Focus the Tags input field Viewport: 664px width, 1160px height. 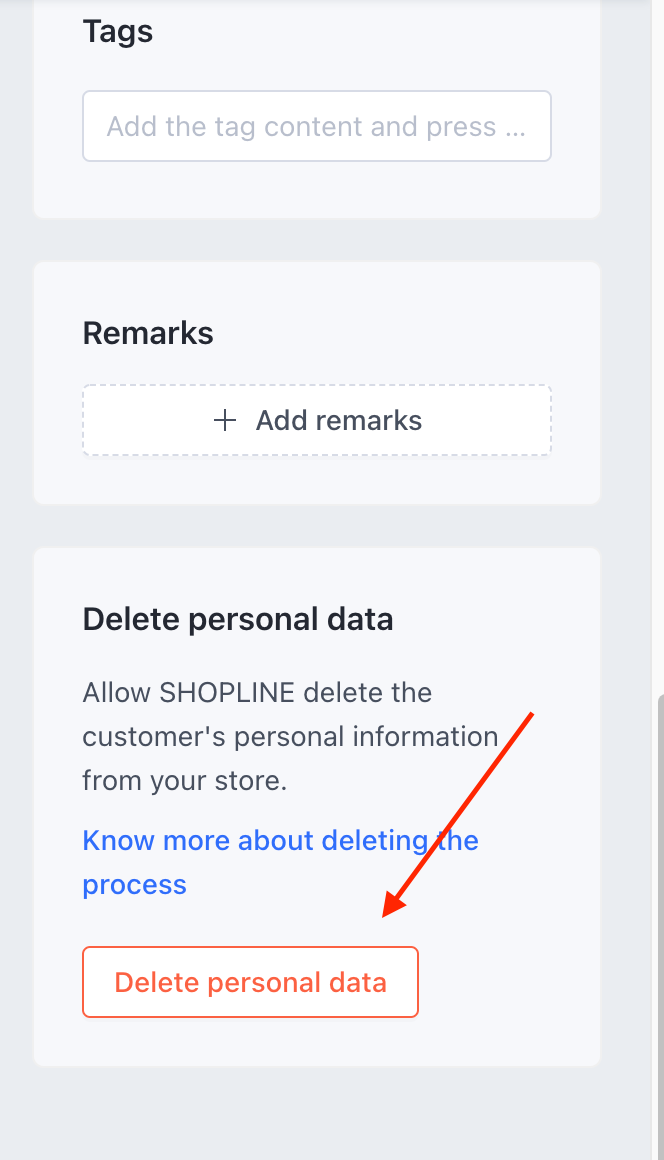click(316, 127)
